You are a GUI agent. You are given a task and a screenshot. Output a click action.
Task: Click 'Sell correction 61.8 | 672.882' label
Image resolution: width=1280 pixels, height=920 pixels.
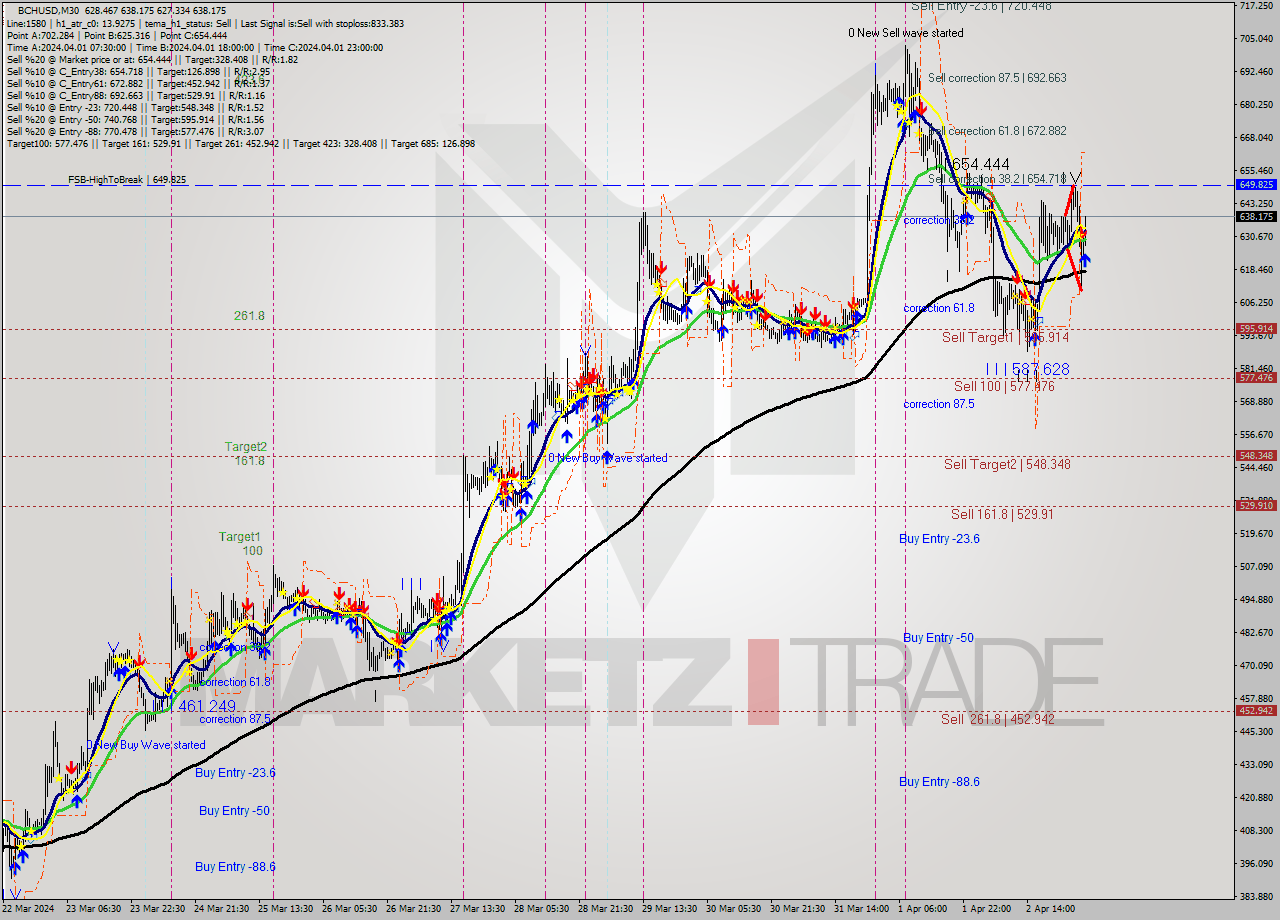tap(997, 131)
